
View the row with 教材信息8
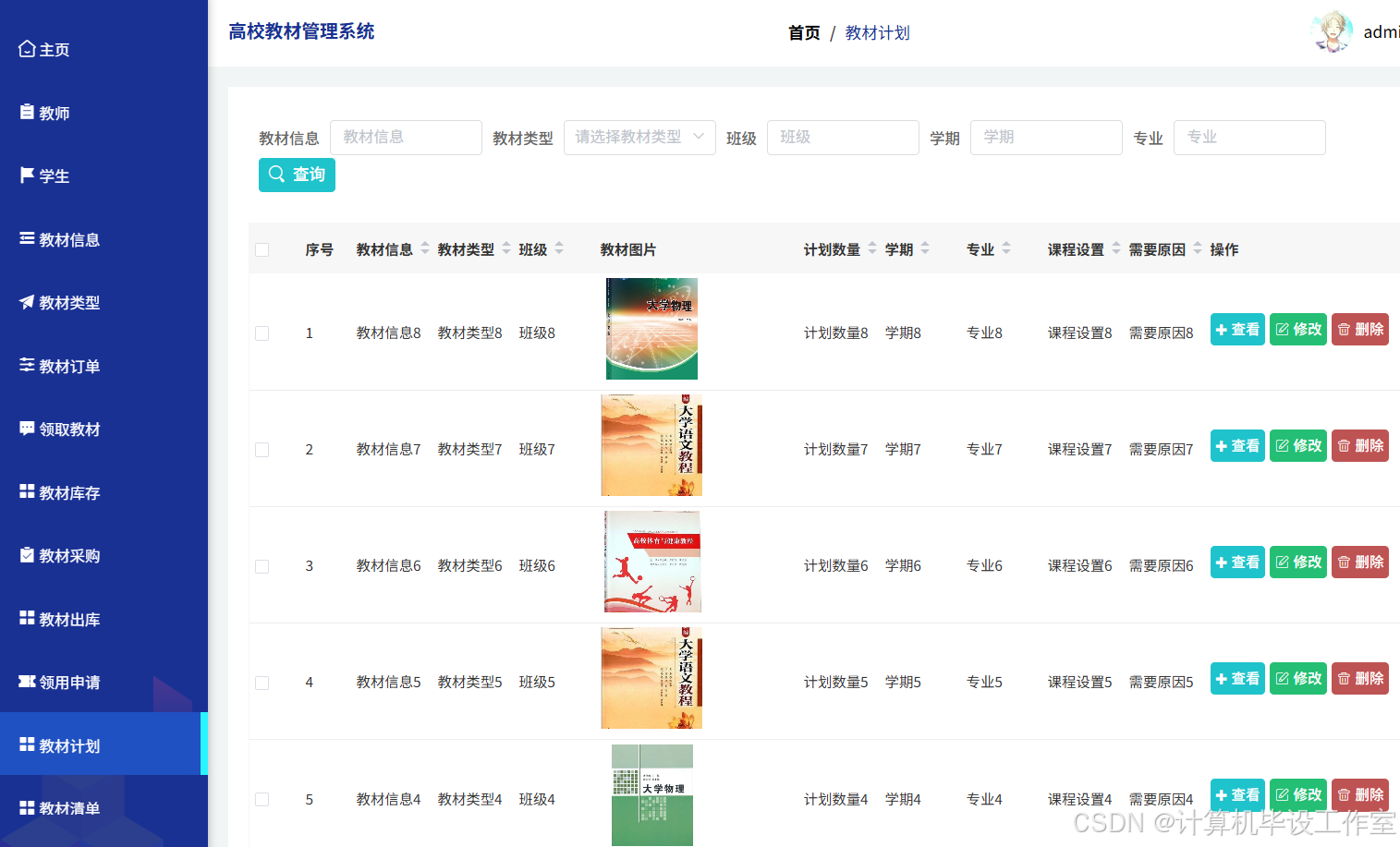tap(1237, 330)
